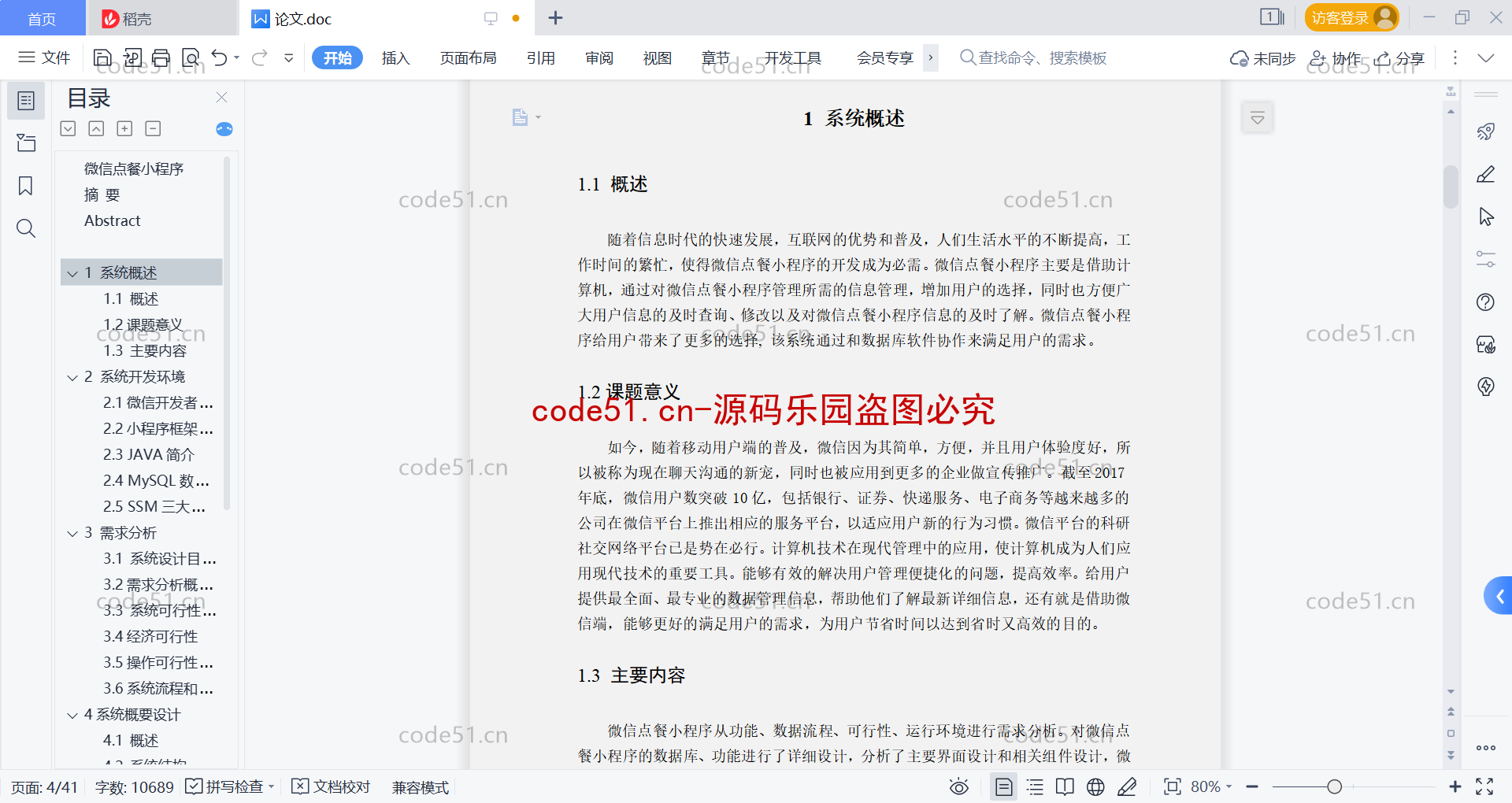Collapse all outline levels button
This screenshot has height=803, width=1512.
[96, 128]
